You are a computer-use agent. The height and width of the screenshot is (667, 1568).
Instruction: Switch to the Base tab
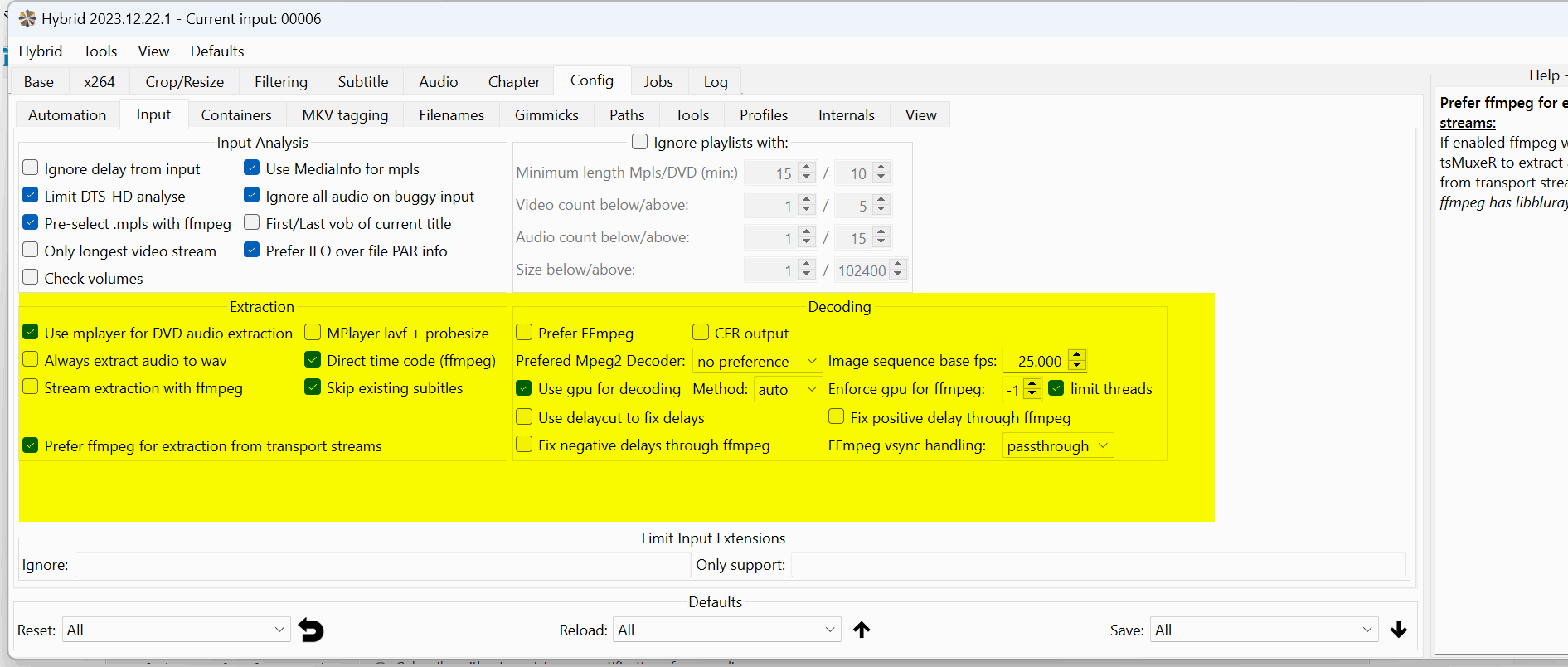(39, 82)
